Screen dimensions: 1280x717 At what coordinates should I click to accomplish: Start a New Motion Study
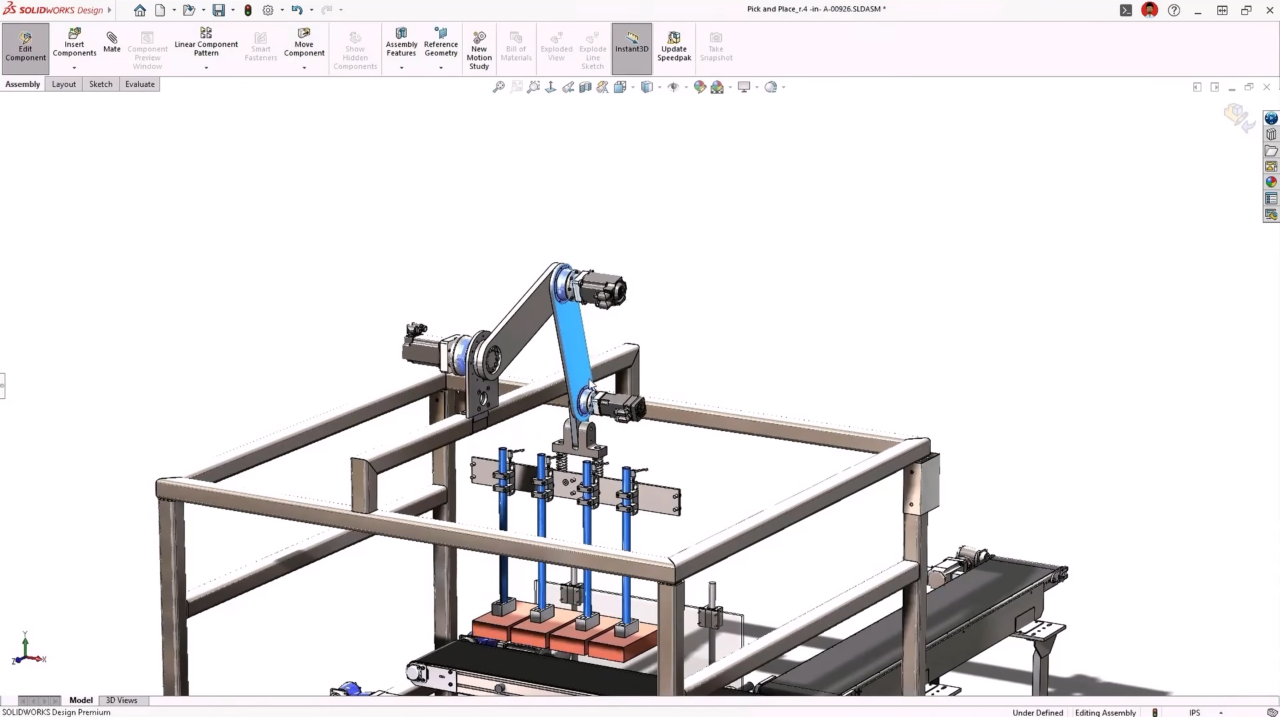pyautogui.click(x=479, y=50)
